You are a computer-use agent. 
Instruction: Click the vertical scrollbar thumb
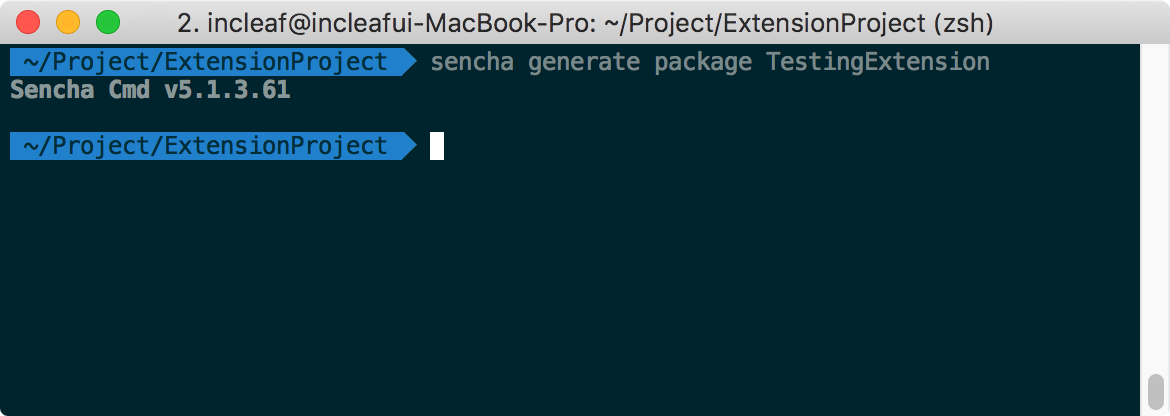(x=1156, y=389)
